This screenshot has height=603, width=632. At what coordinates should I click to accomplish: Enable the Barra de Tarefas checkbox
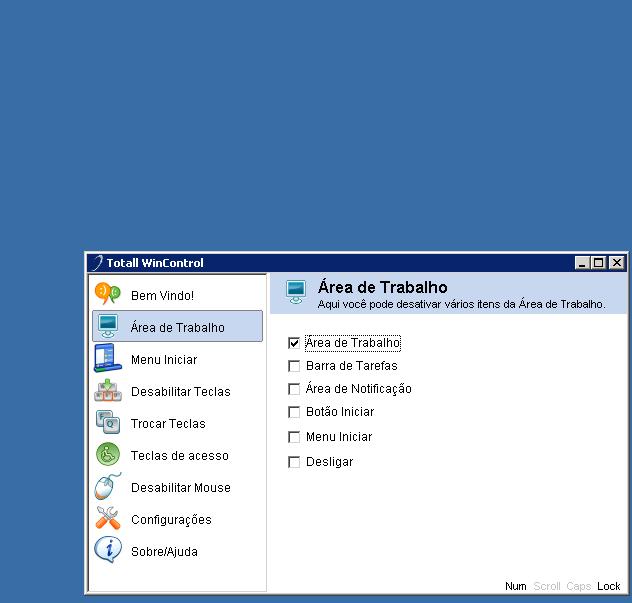click(294, 366)
